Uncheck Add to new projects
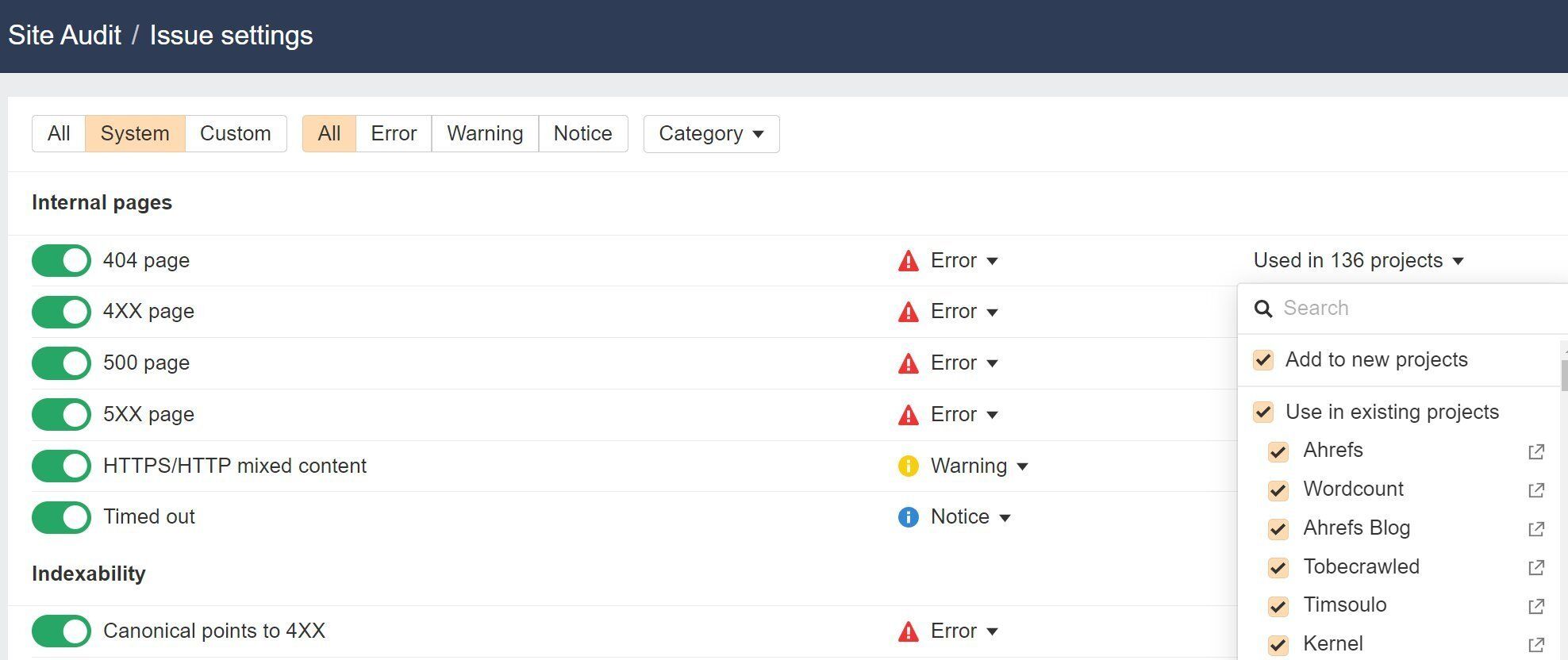Screen dimensions: 1568x660 pos(1263,360)
